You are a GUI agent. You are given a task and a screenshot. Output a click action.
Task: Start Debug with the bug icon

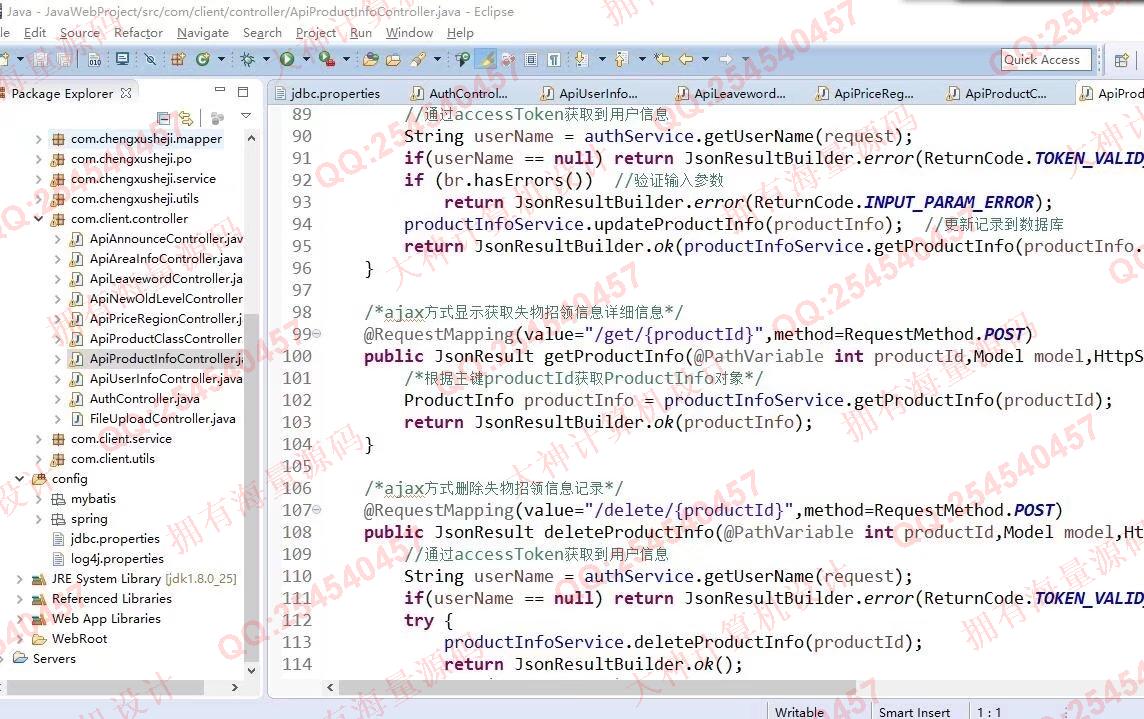(247, 59)
